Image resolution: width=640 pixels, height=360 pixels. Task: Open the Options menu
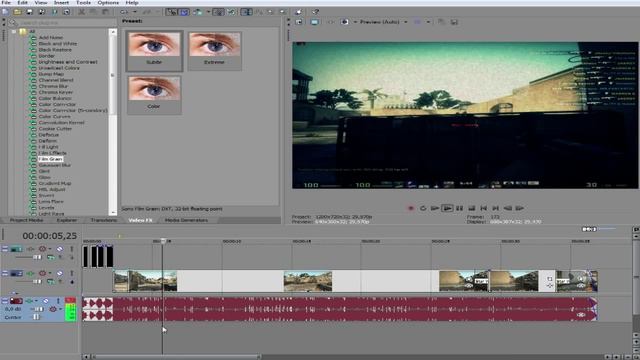coord(108,2)
